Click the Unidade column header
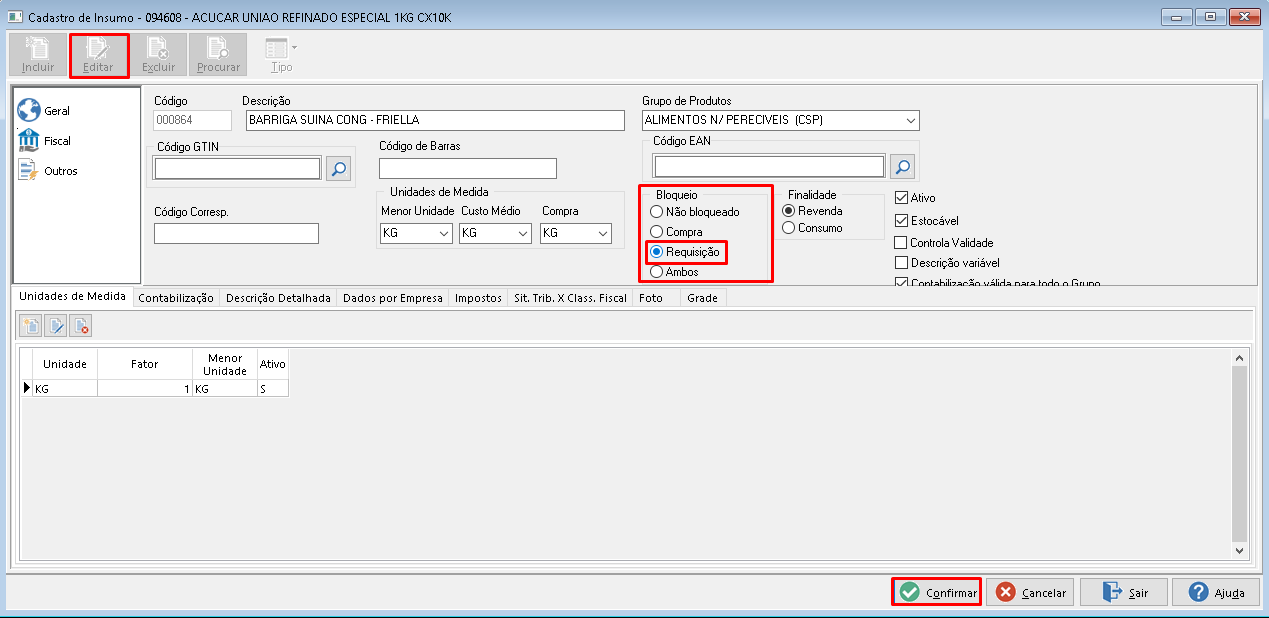This screenshot has width=1269, height=618. click(x=65, y=364)
